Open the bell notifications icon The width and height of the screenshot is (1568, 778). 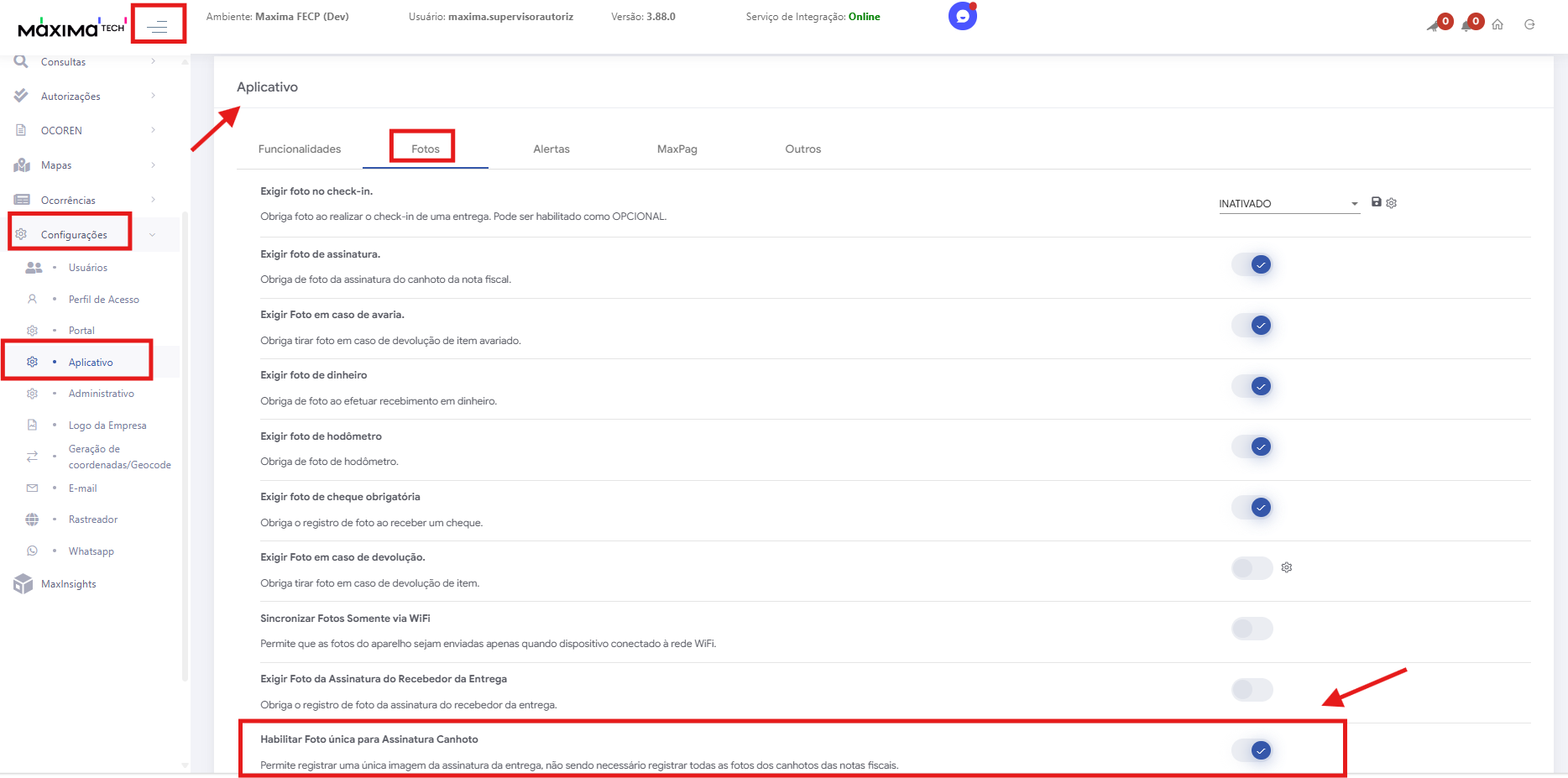coord(1467,25)
